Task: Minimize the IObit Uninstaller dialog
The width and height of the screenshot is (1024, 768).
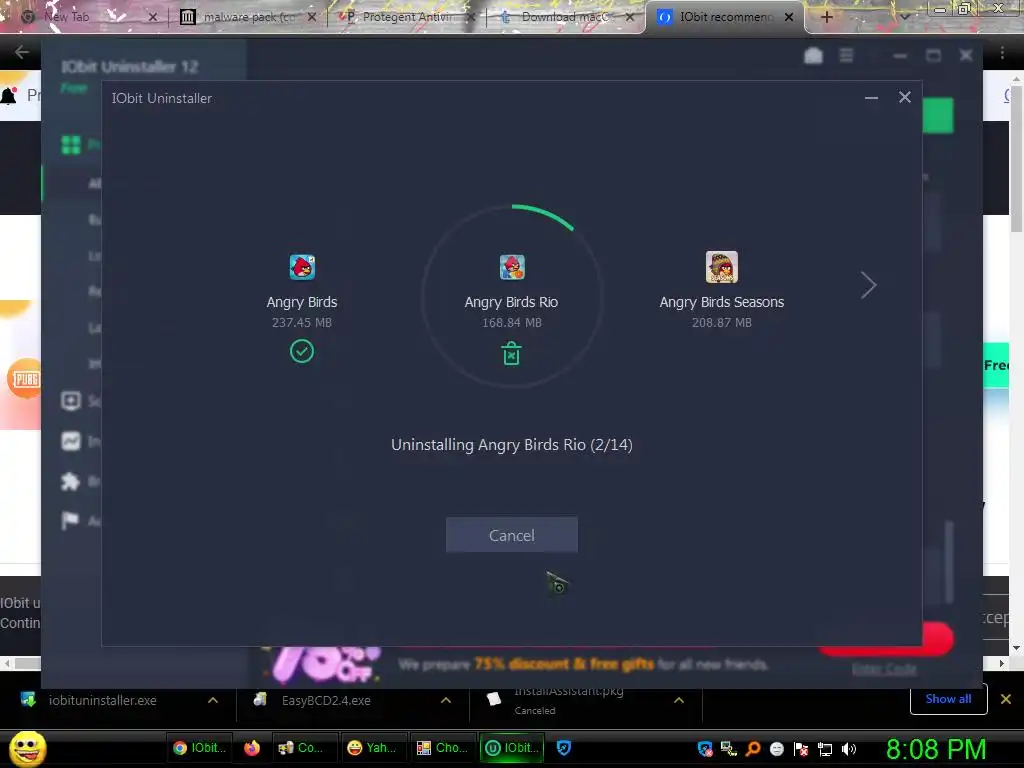Action: point(871,98)
